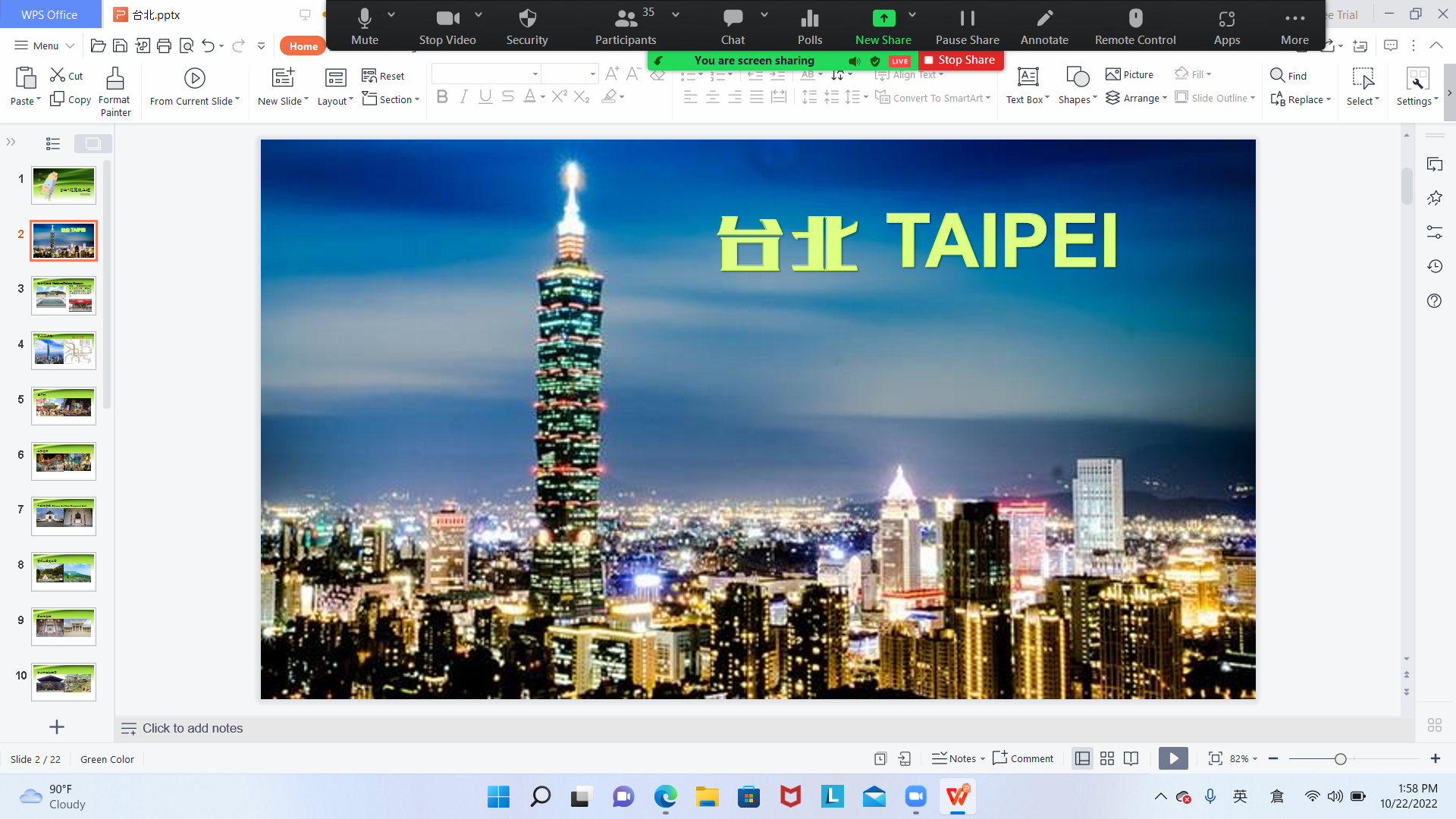Stop Video in the Zoom meeting
Image resolution: width=1456 pixels, height=819 pixels.
point(447,25)
